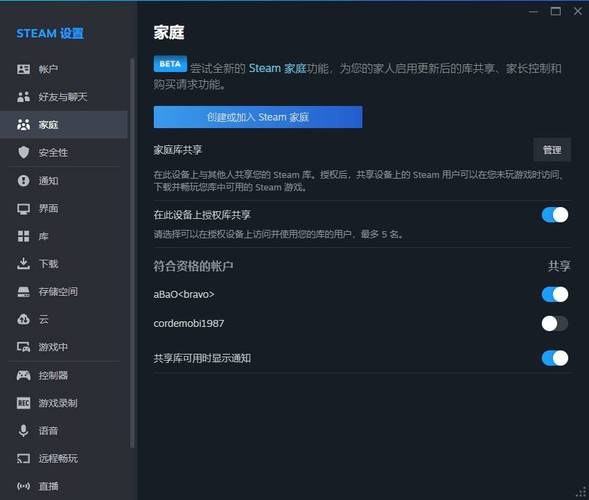This screenshot has width=589, height=500.
Task: Go to 安全性 settings
Action: [64, 153]
